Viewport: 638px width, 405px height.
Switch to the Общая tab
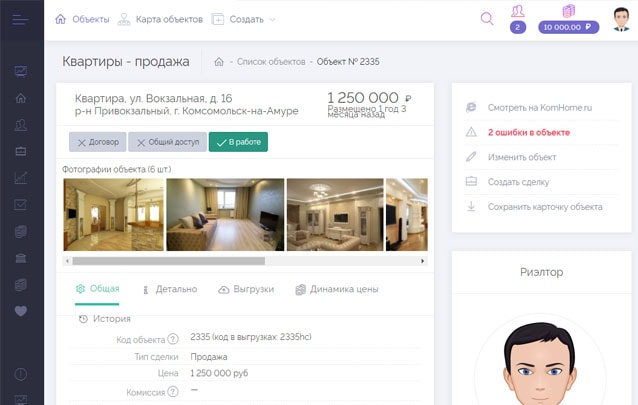pyautogui.click(x=97, y=289)
